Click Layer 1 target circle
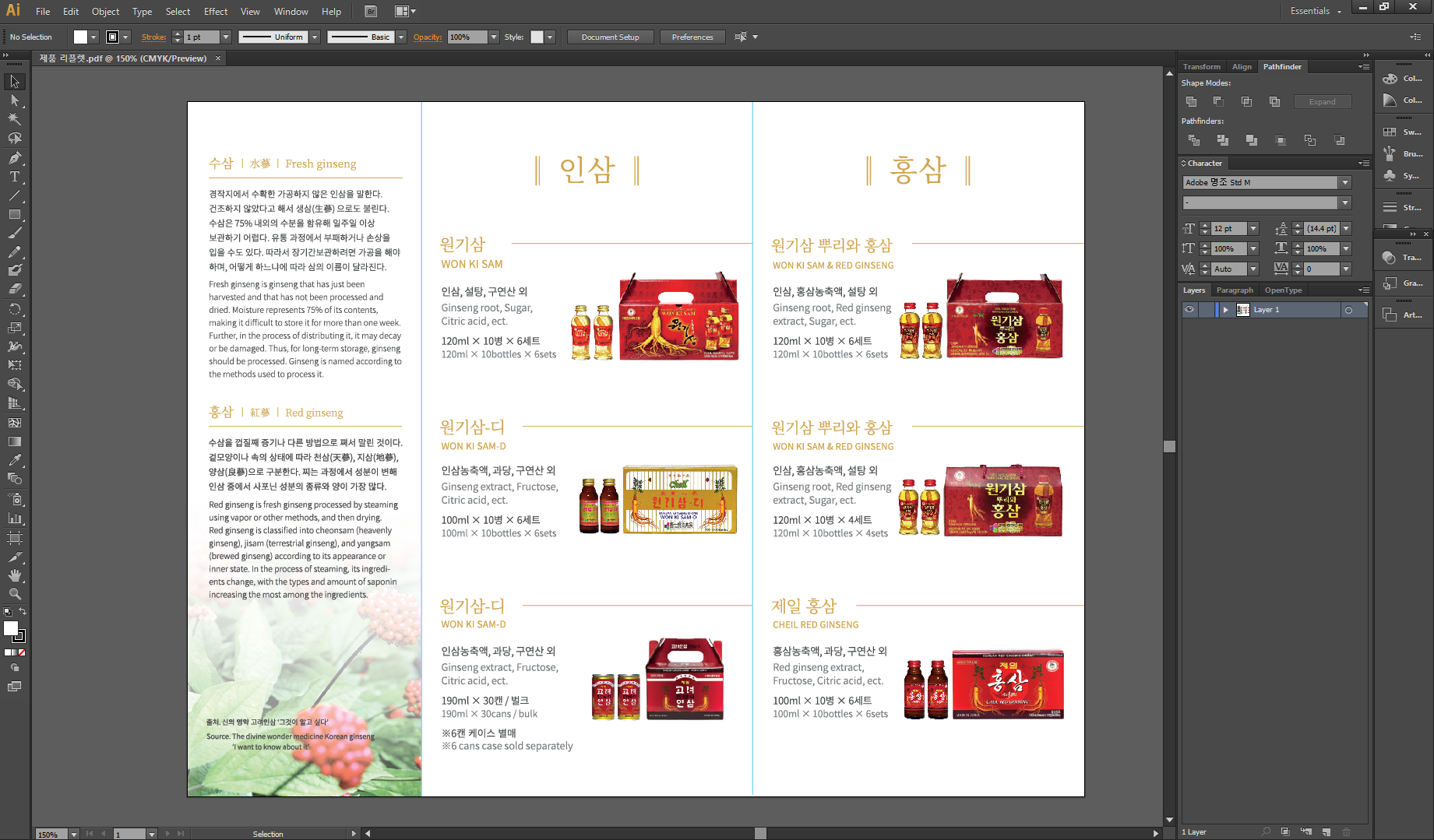The image size is (1434, 840). pyautogui.click(x=1348, y=310)
